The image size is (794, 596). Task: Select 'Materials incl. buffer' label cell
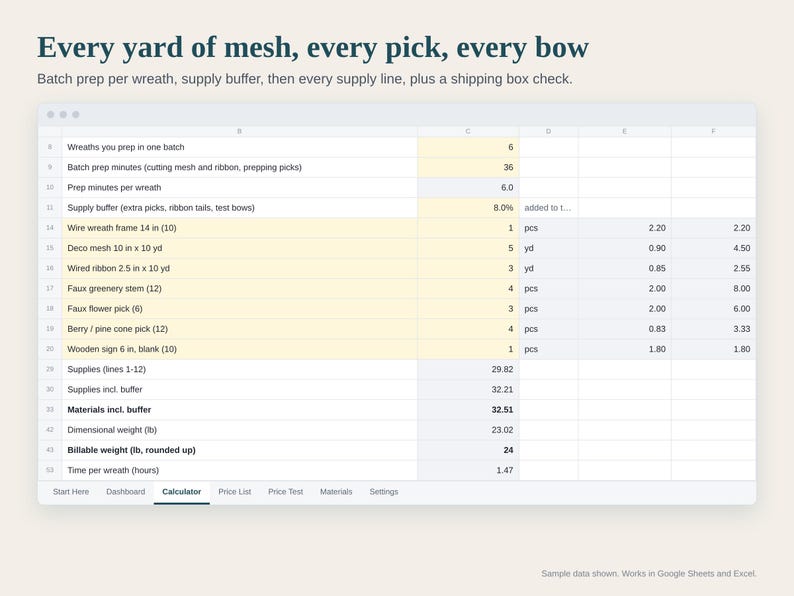point(240,410)
